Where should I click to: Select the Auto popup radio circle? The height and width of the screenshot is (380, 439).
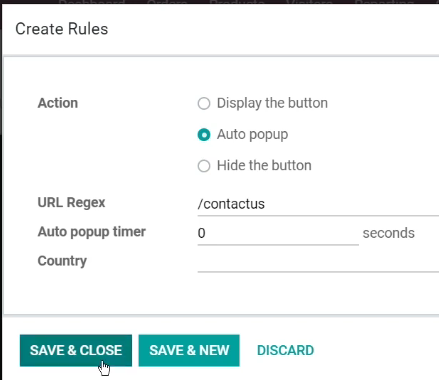point(204,135)
